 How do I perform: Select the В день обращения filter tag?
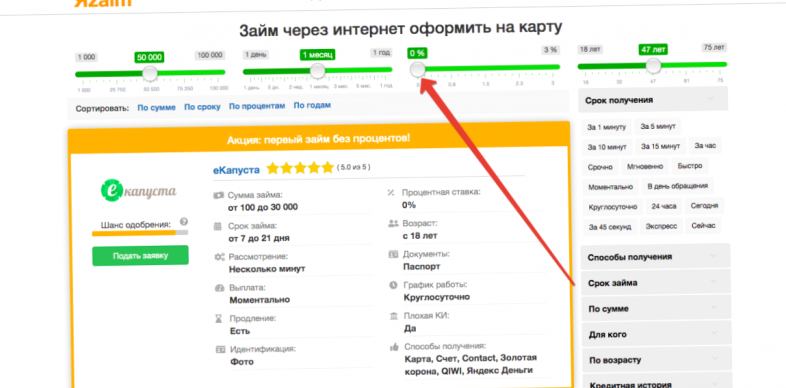coord(677,186)
